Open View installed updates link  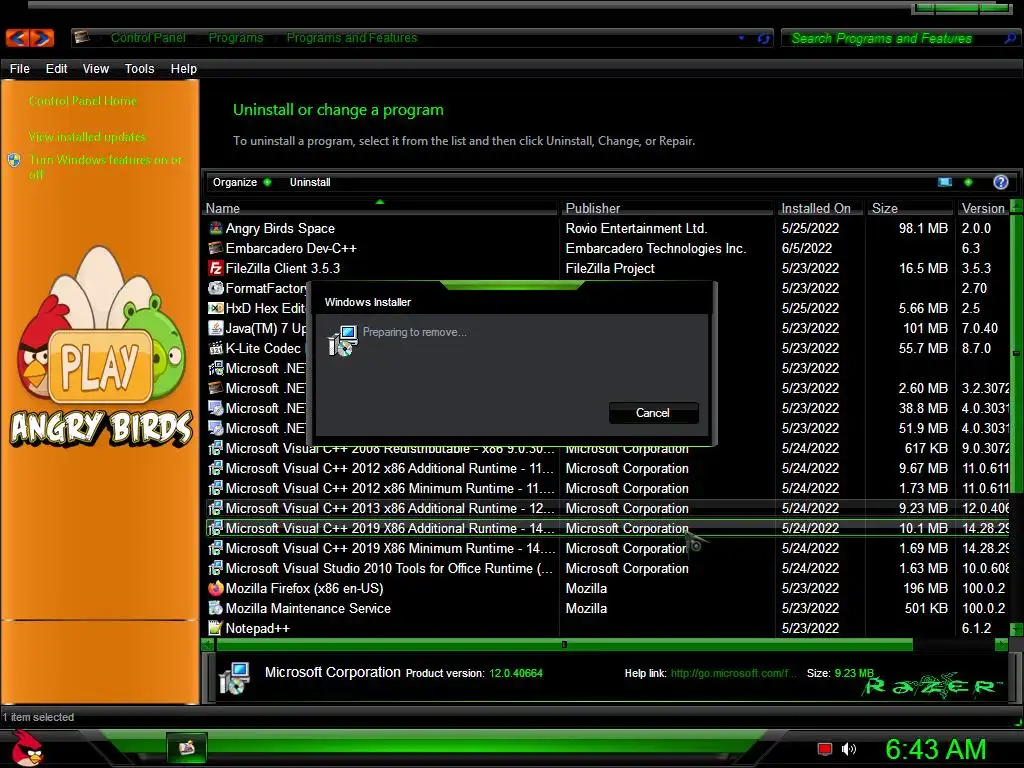[87, 137]
